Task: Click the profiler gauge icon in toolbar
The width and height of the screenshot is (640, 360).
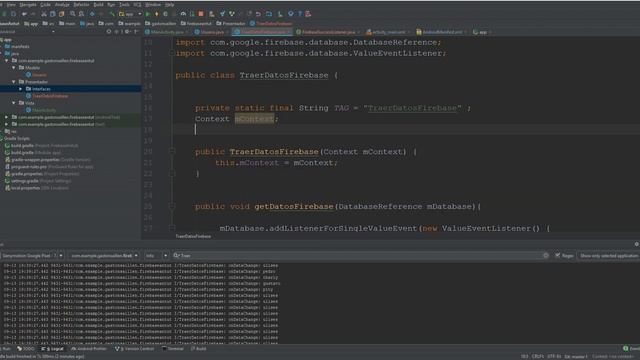Action: pyautogui.click(x=183, y=14)
